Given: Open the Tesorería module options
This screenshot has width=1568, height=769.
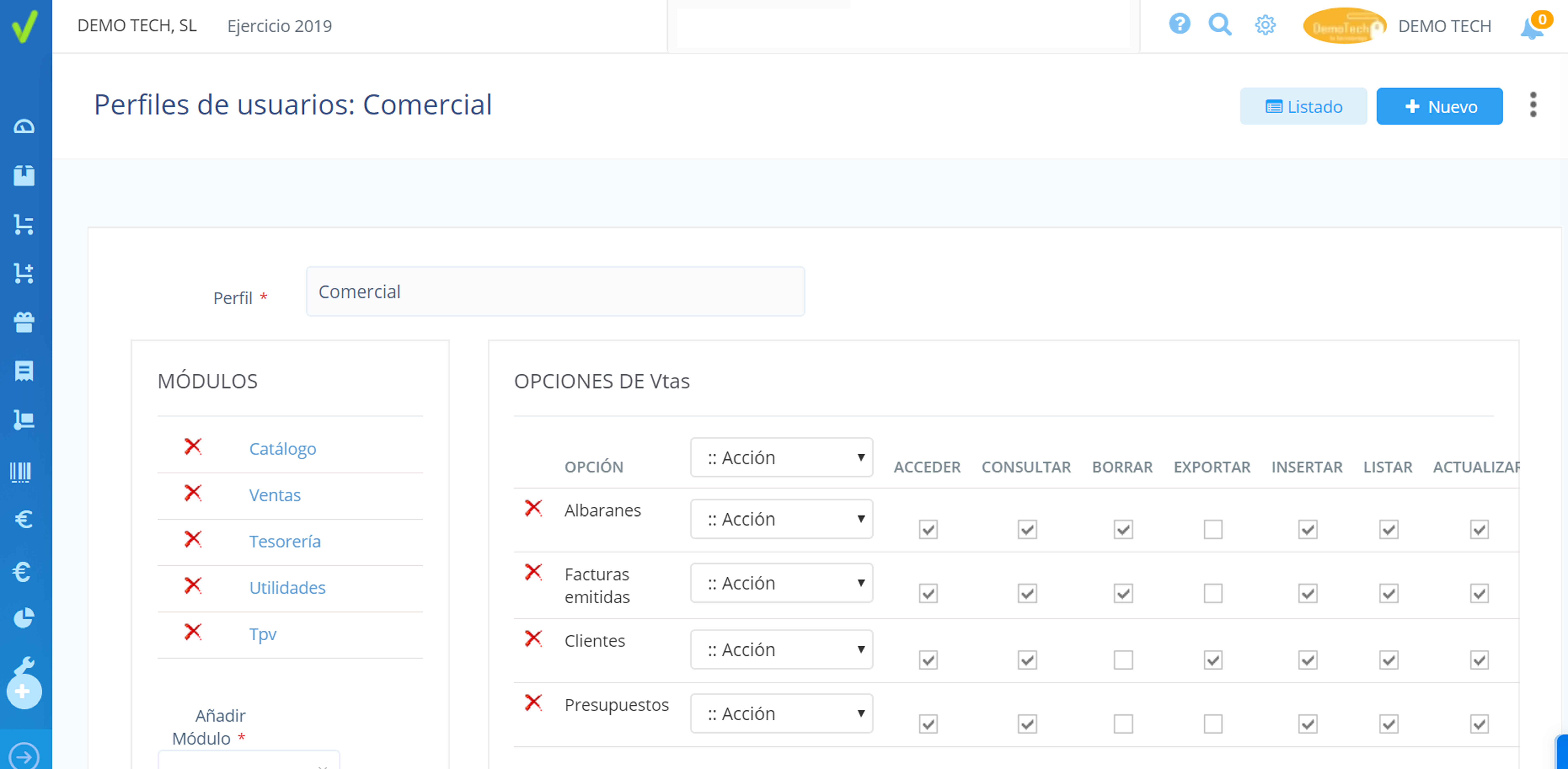Looking at the screenshot, I should tap(285, 541).
